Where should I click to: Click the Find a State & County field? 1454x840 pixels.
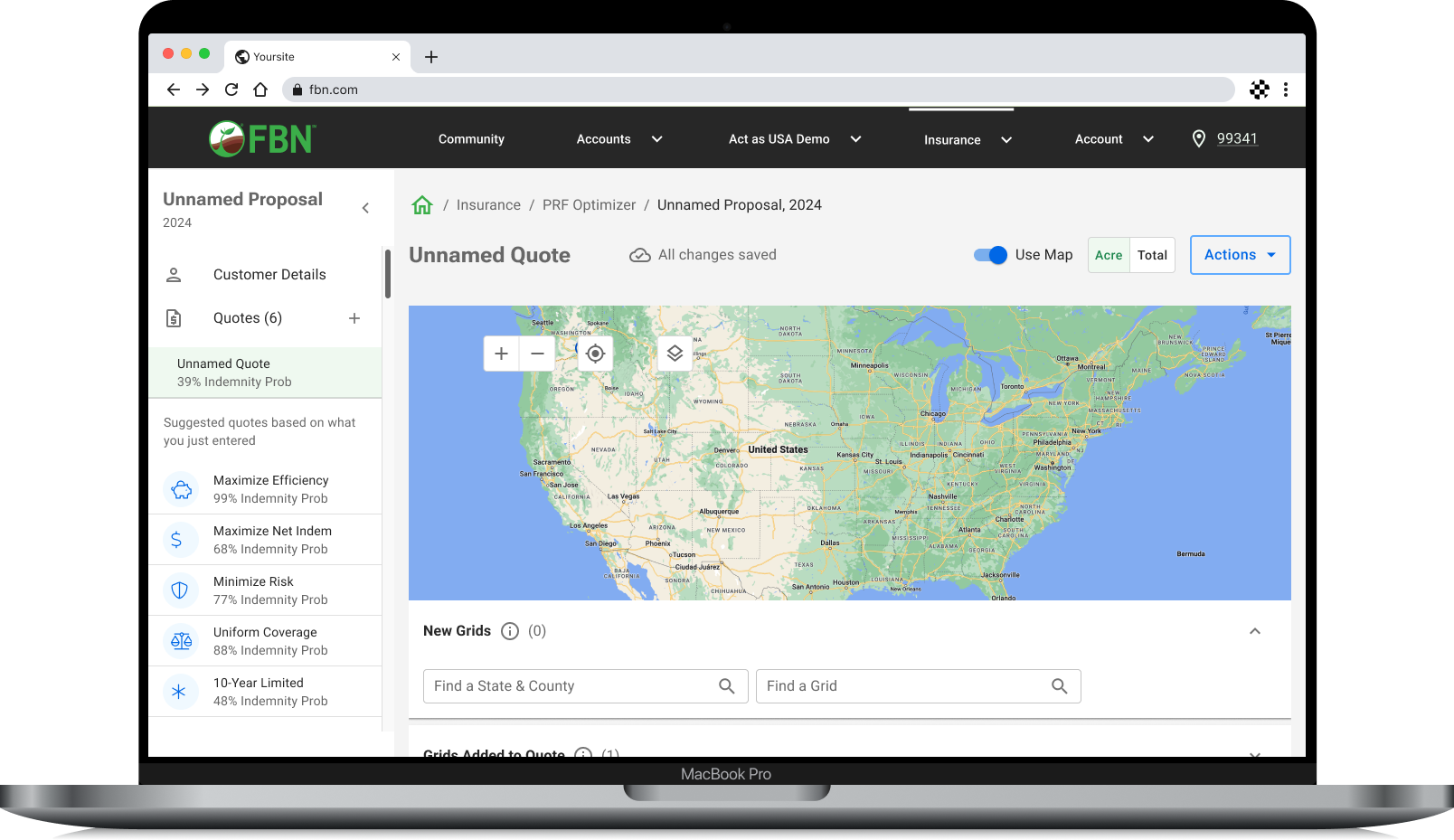[x=585, y=686]
